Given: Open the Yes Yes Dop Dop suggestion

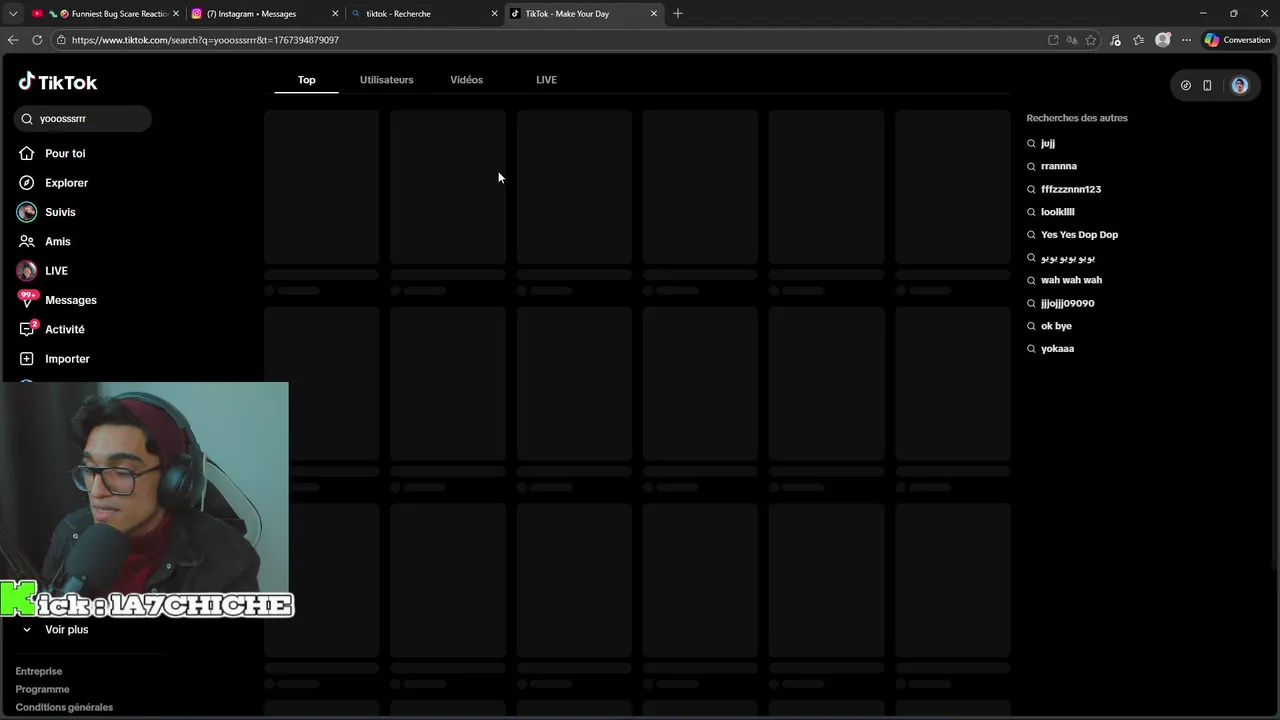Looking at the screenshot, I should 1079,235.
